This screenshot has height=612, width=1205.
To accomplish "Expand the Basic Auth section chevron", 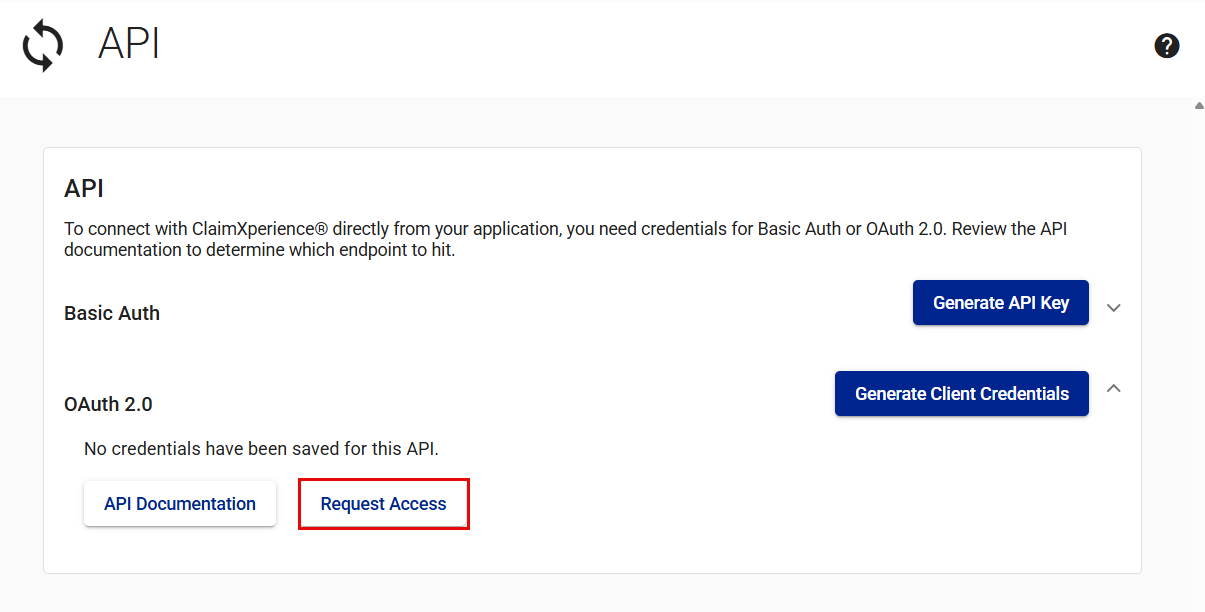I will tap(1114, 307).
